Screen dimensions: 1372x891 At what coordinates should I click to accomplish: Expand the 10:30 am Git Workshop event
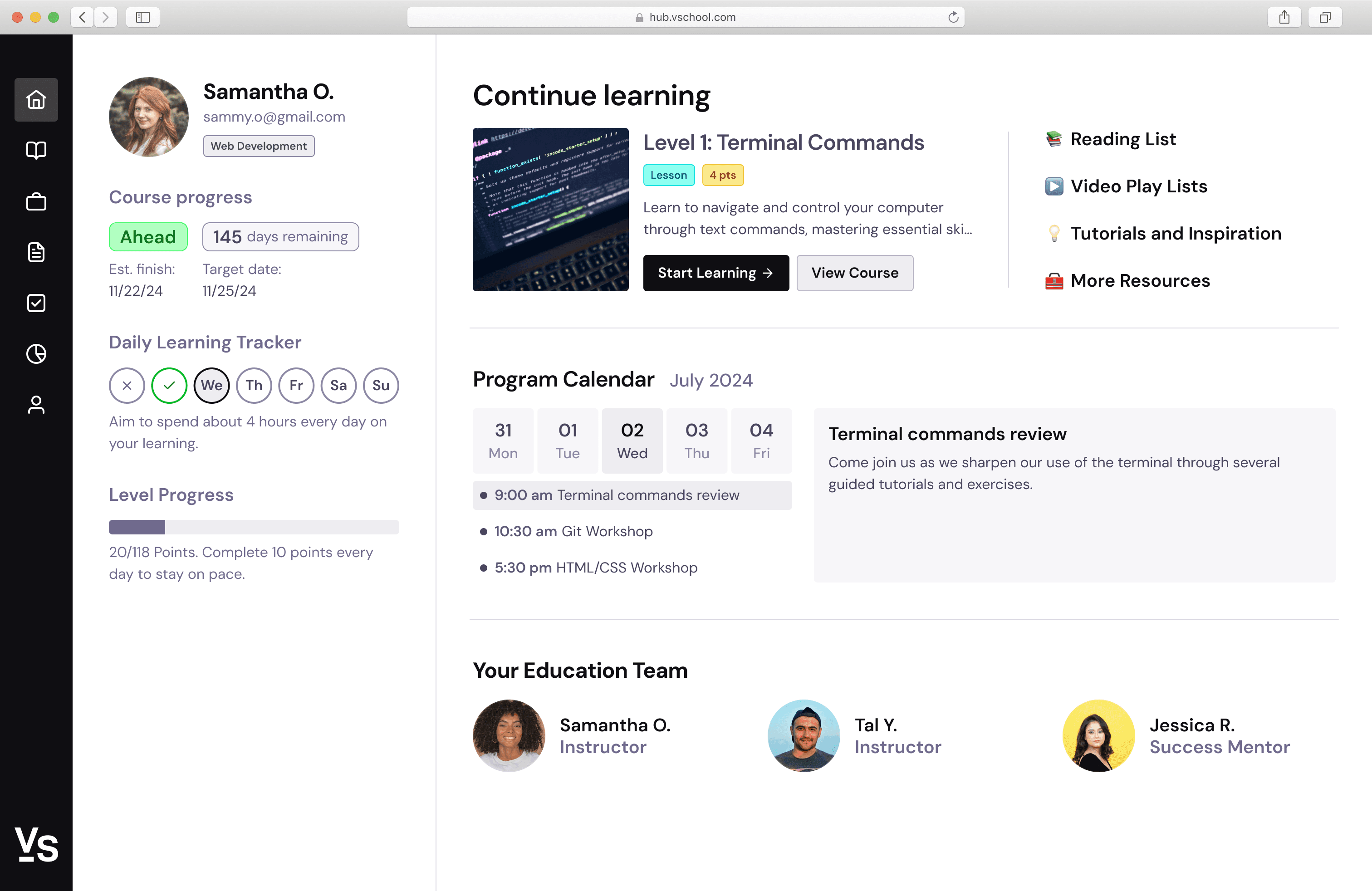573,531
